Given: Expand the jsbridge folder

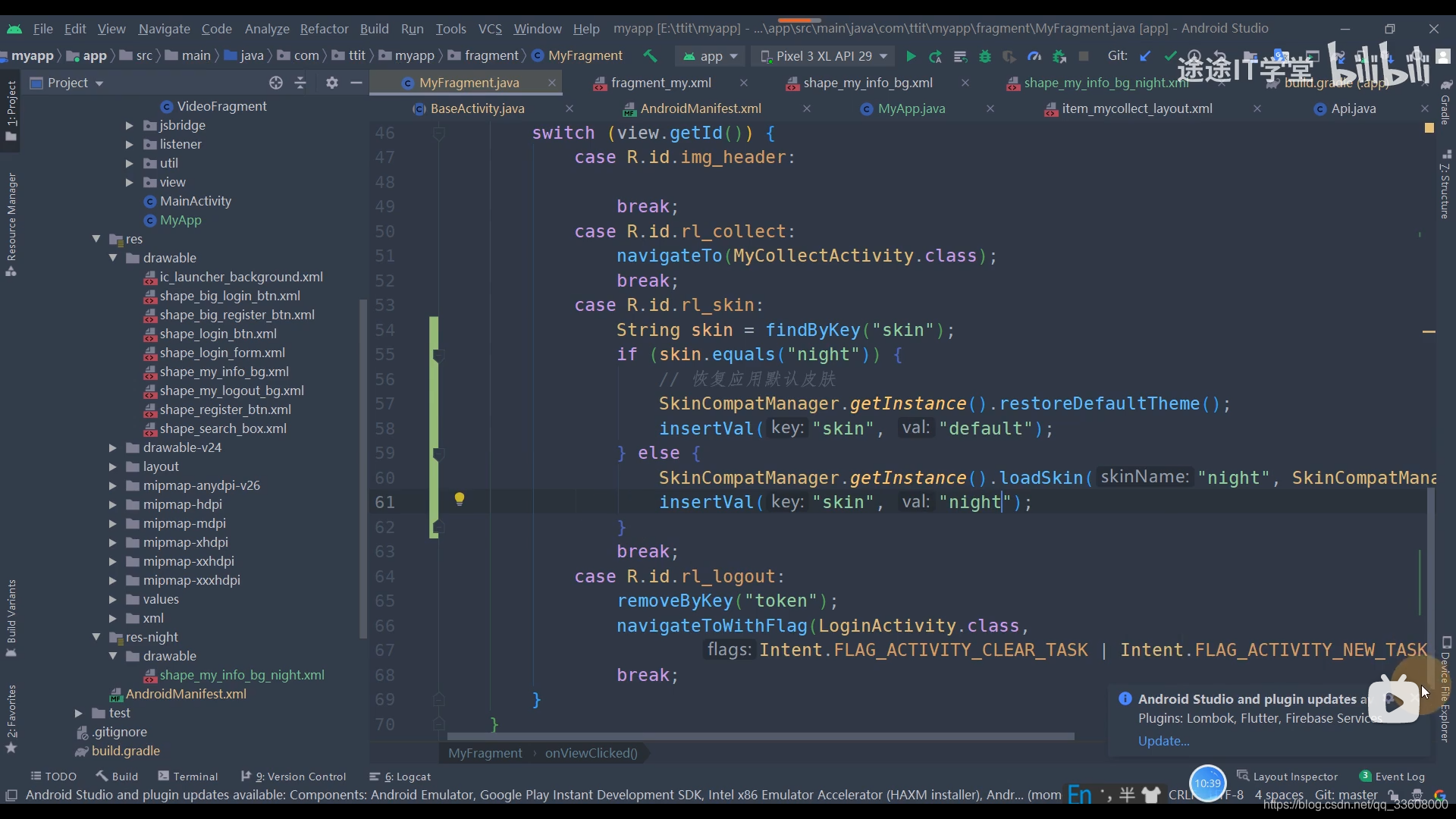Looking at the screenshot, I should [129, 125].
